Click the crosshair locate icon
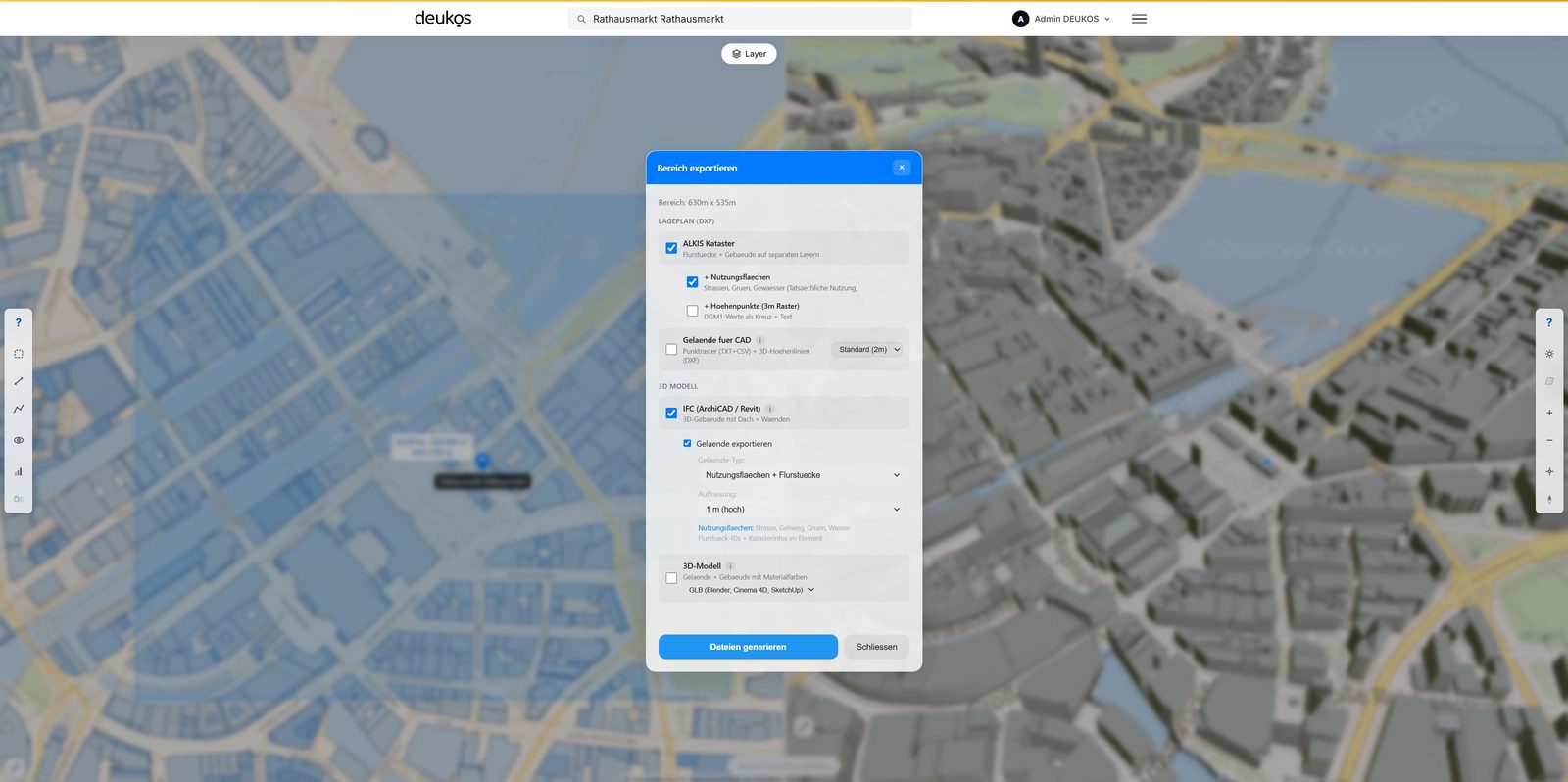 1549,471
